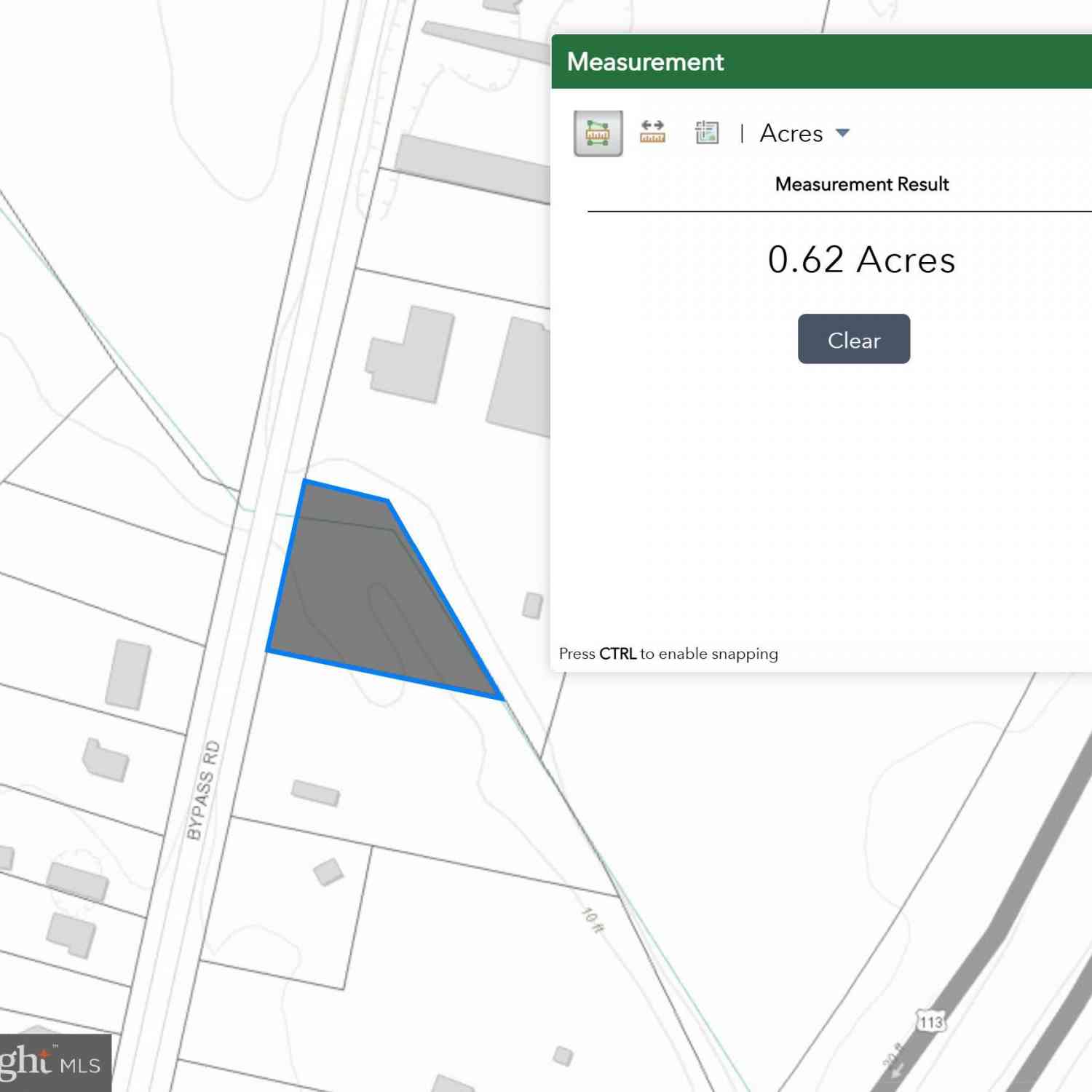Open the Acres unit dropdown arrow
Screen dimensions: 1092x1092
pos(842,132)
